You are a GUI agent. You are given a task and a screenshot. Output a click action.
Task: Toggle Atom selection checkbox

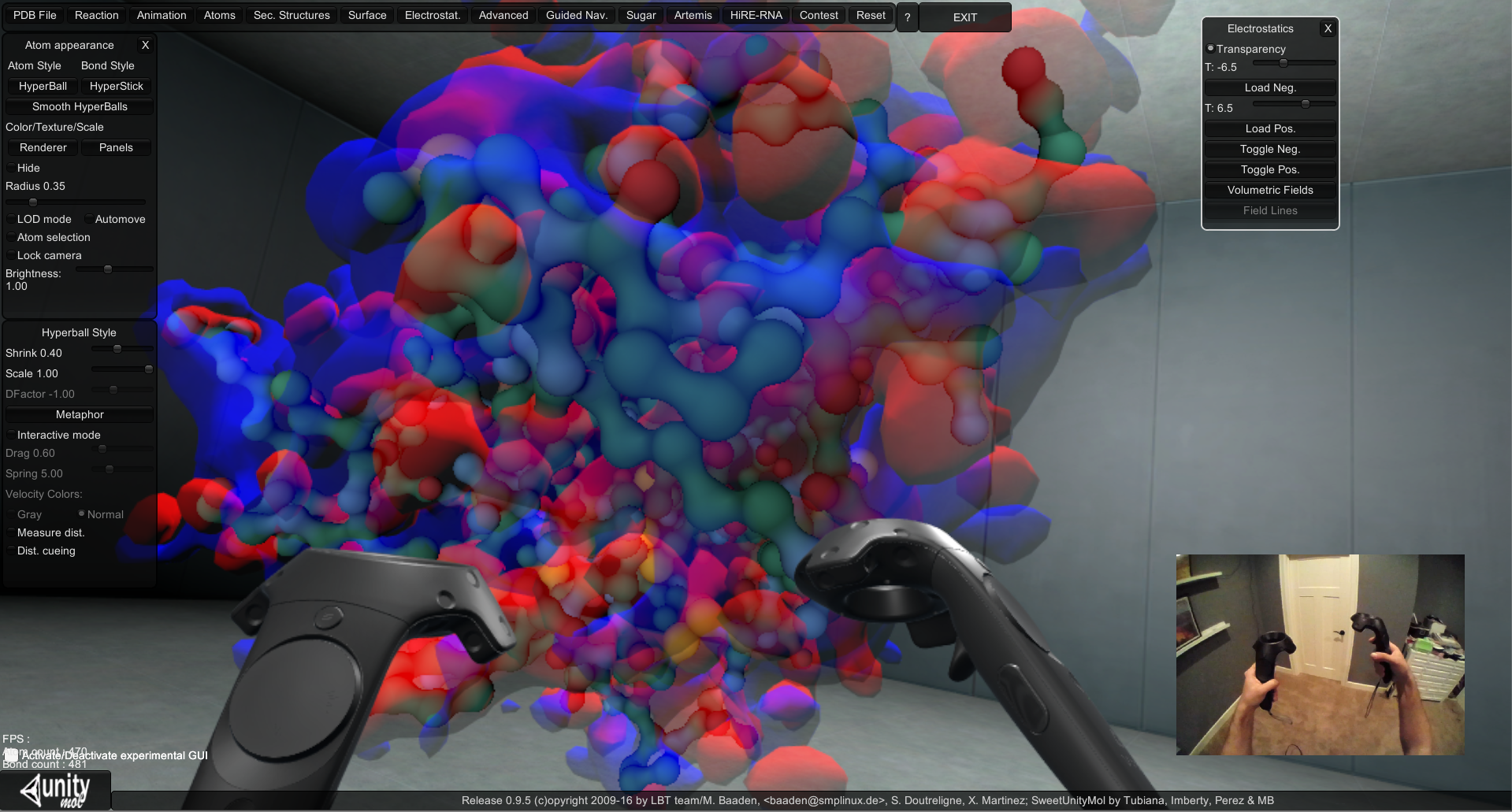pos(11,237)
